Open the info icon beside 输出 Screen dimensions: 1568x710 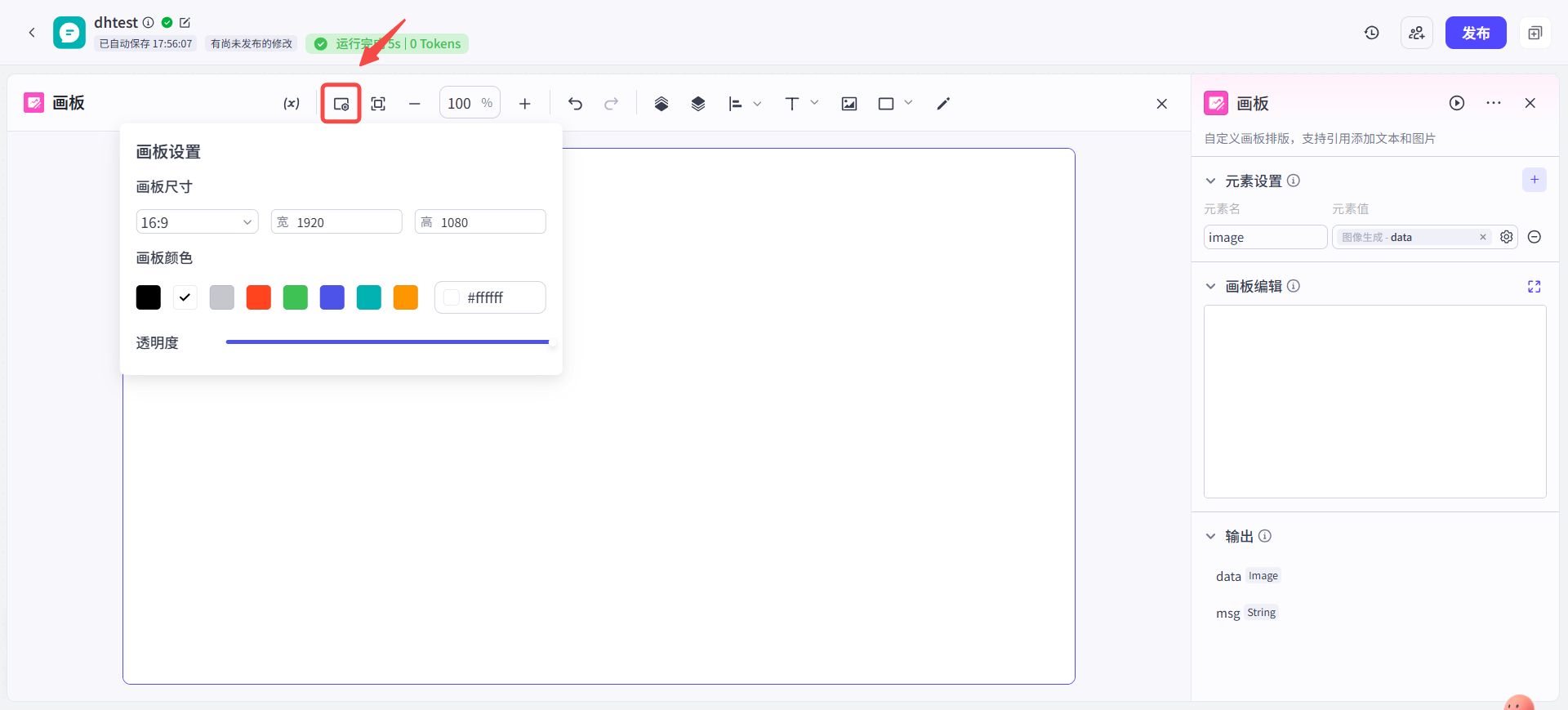click(x=1265, y=536)
